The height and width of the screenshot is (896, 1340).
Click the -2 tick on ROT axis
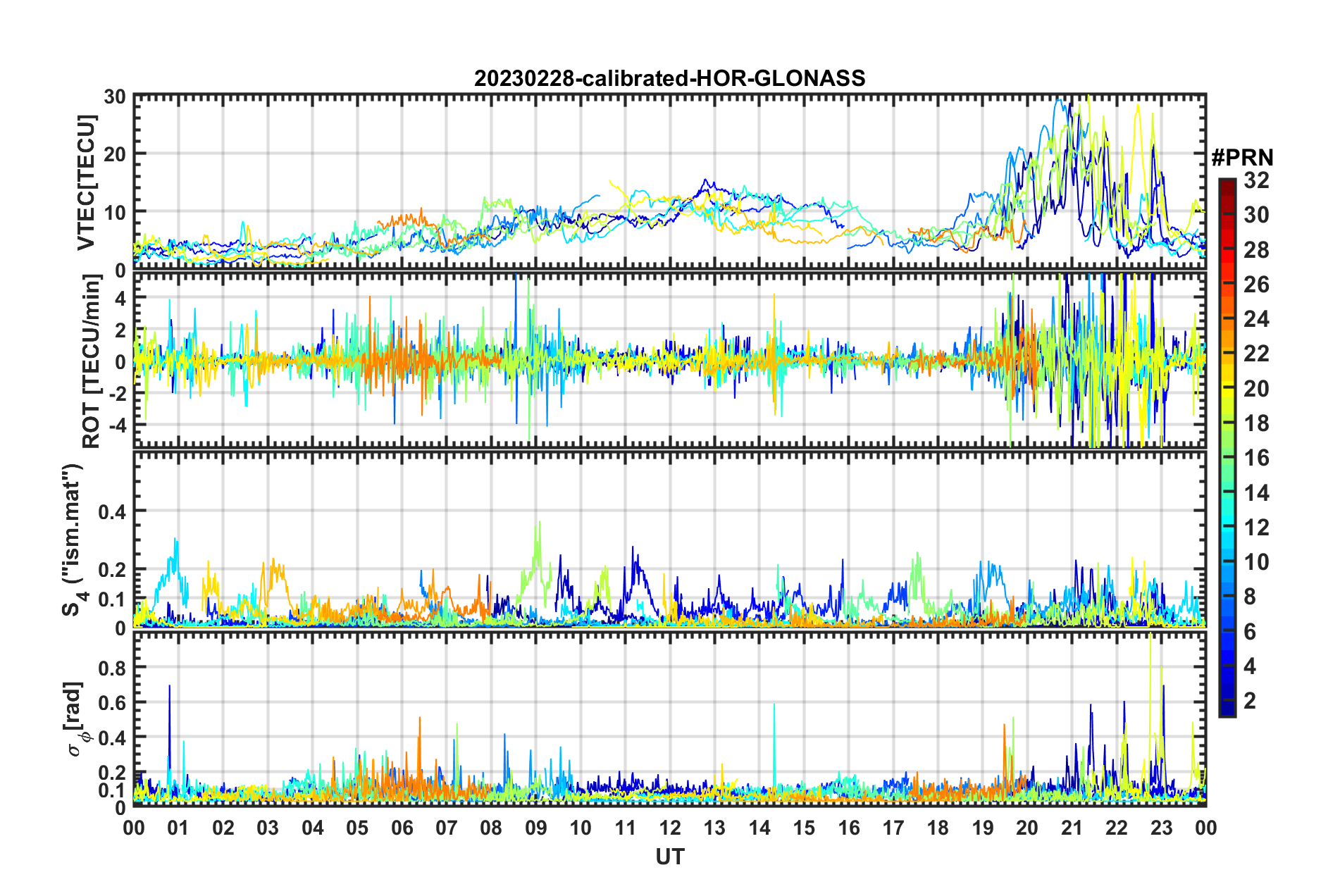coord(118,394)
